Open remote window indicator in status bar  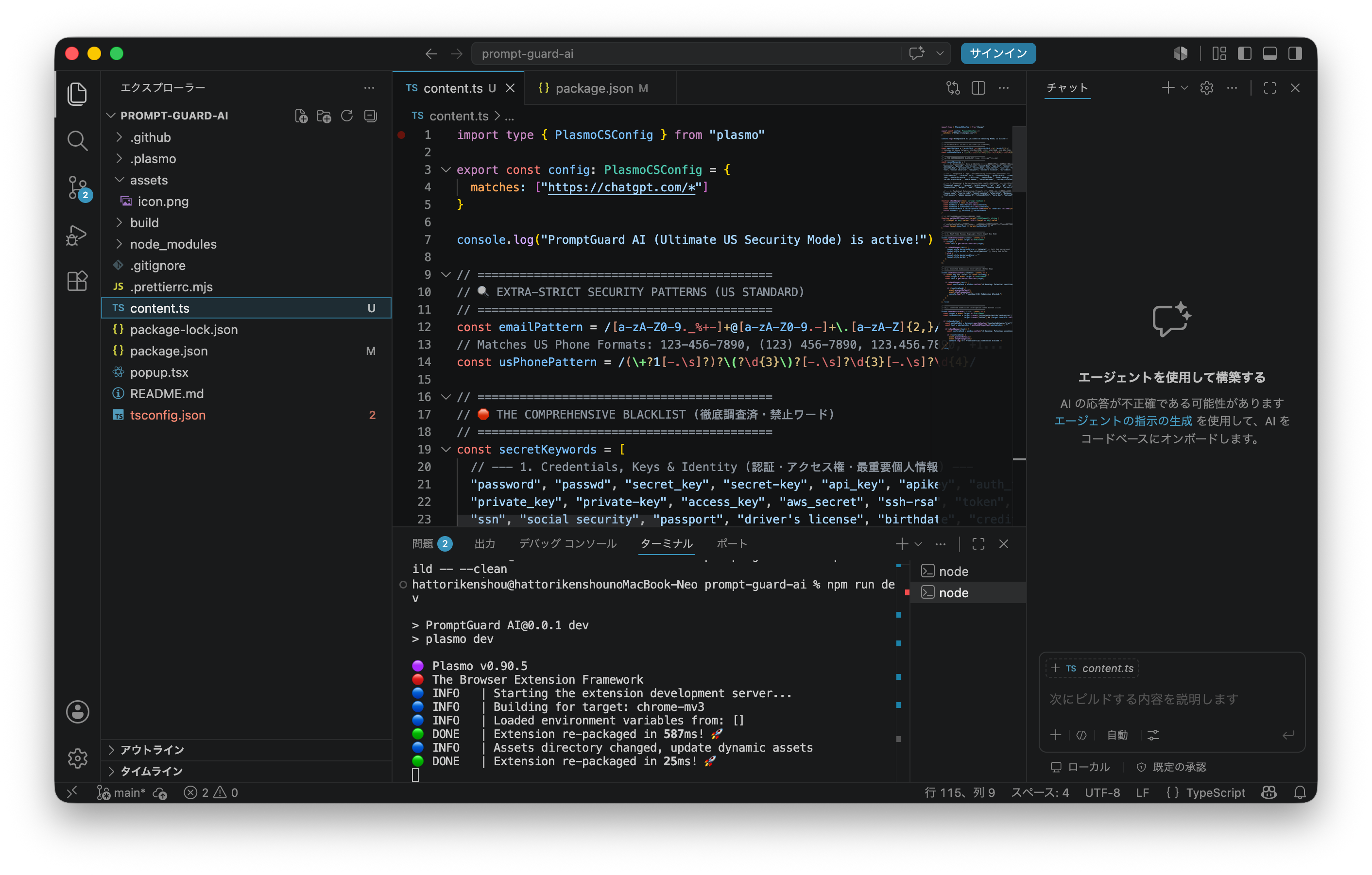tap(72, 792)
